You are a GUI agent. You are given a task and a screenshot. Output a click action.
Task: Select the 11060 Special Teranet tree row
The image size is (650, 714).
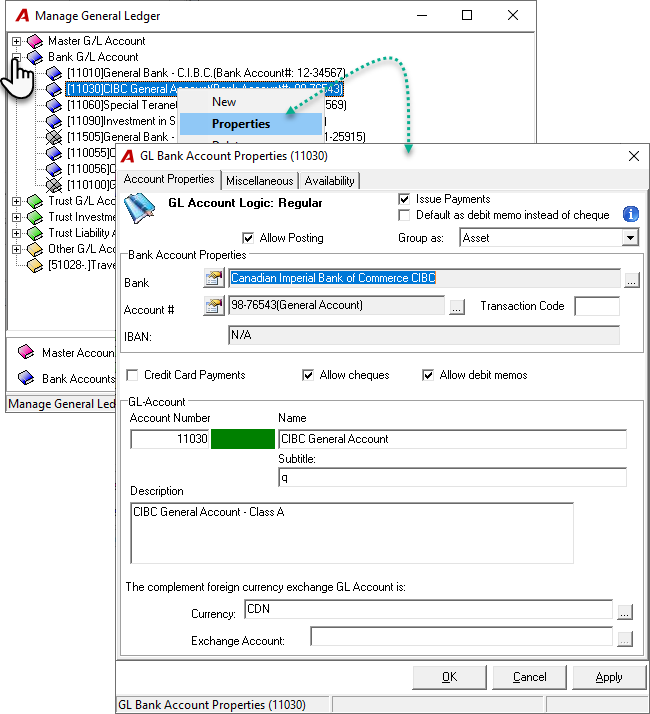click(x=206, y=105)
